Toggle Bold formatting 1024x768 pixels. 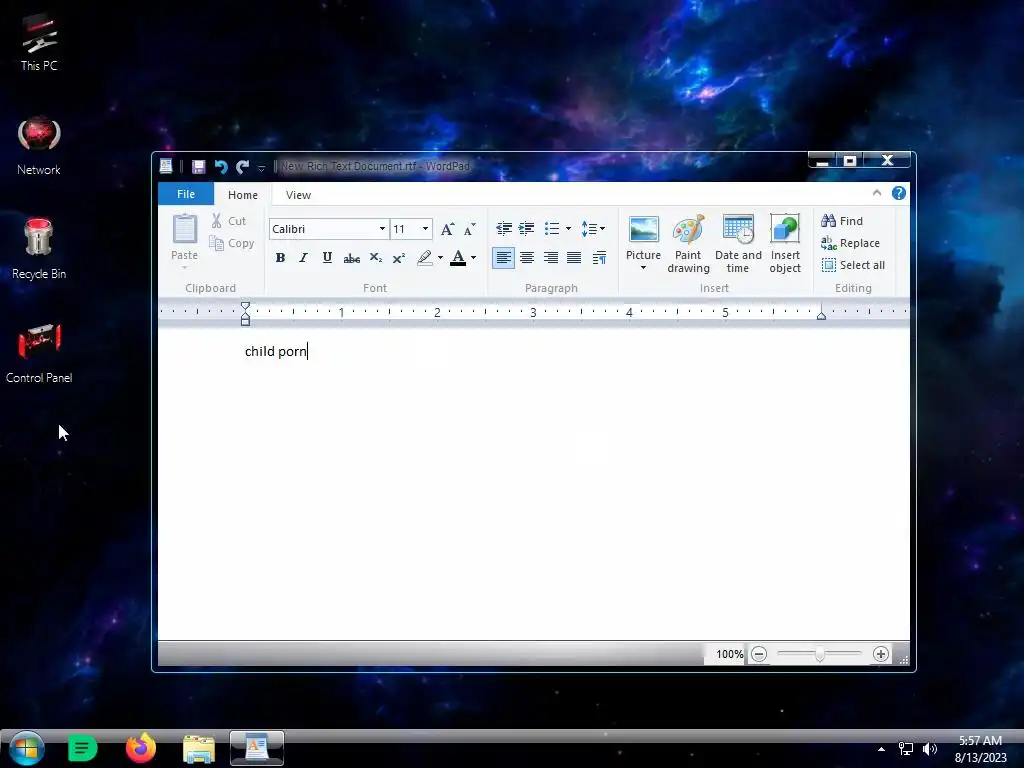point(280,258)
